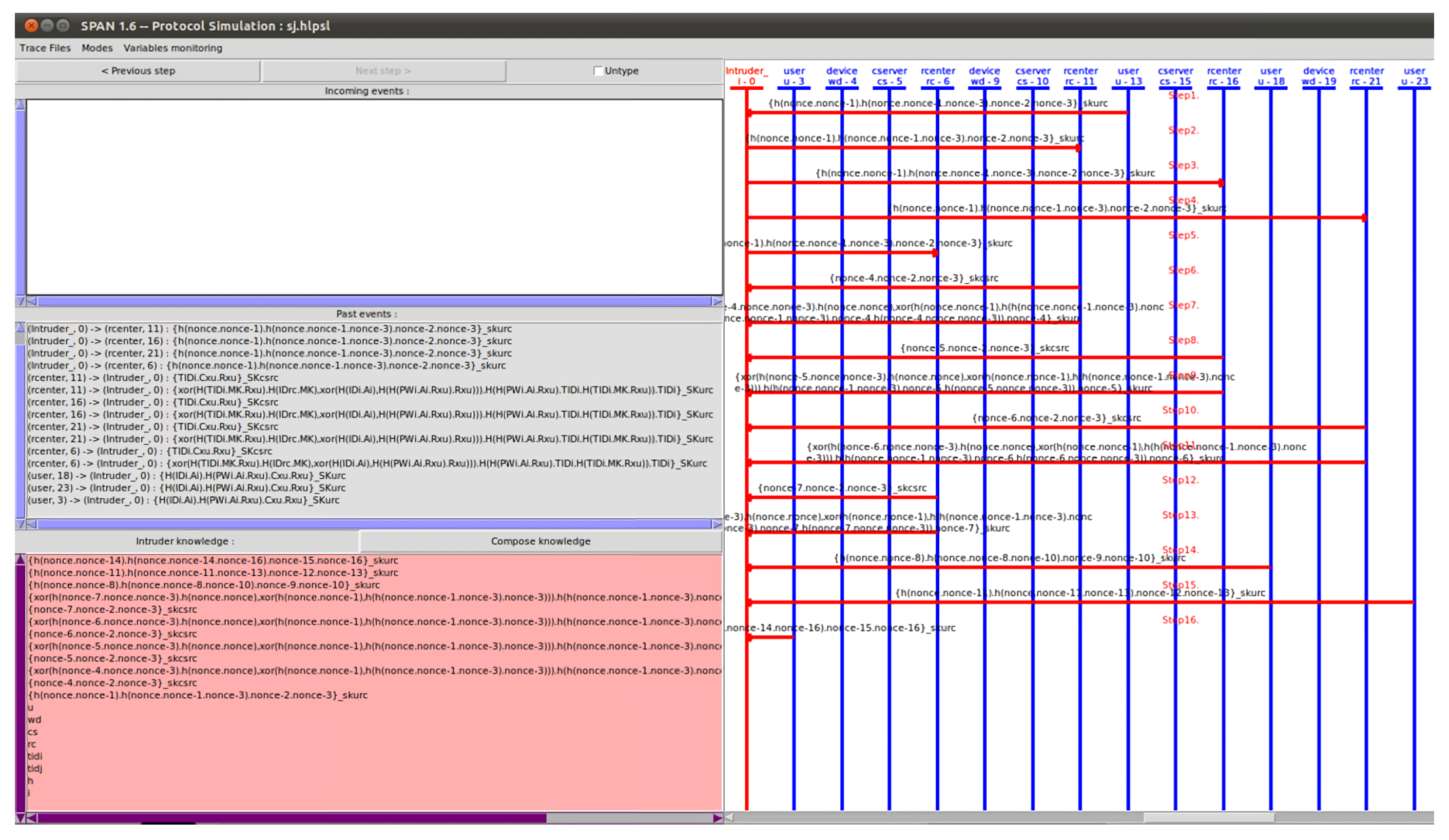Click the disabled Next step button
This screenshot has width=1449, height=840.
pos(383,71)
